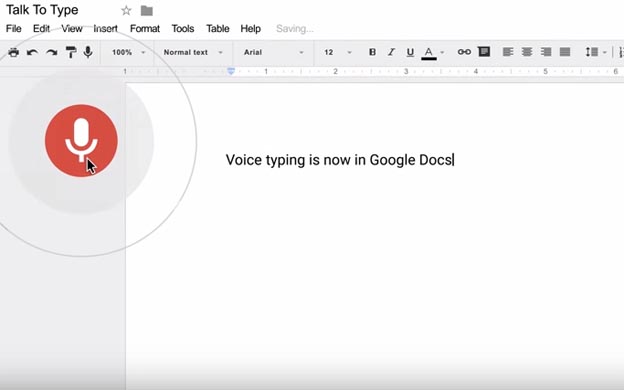Click the large red voice typing button

coord(81,141)
